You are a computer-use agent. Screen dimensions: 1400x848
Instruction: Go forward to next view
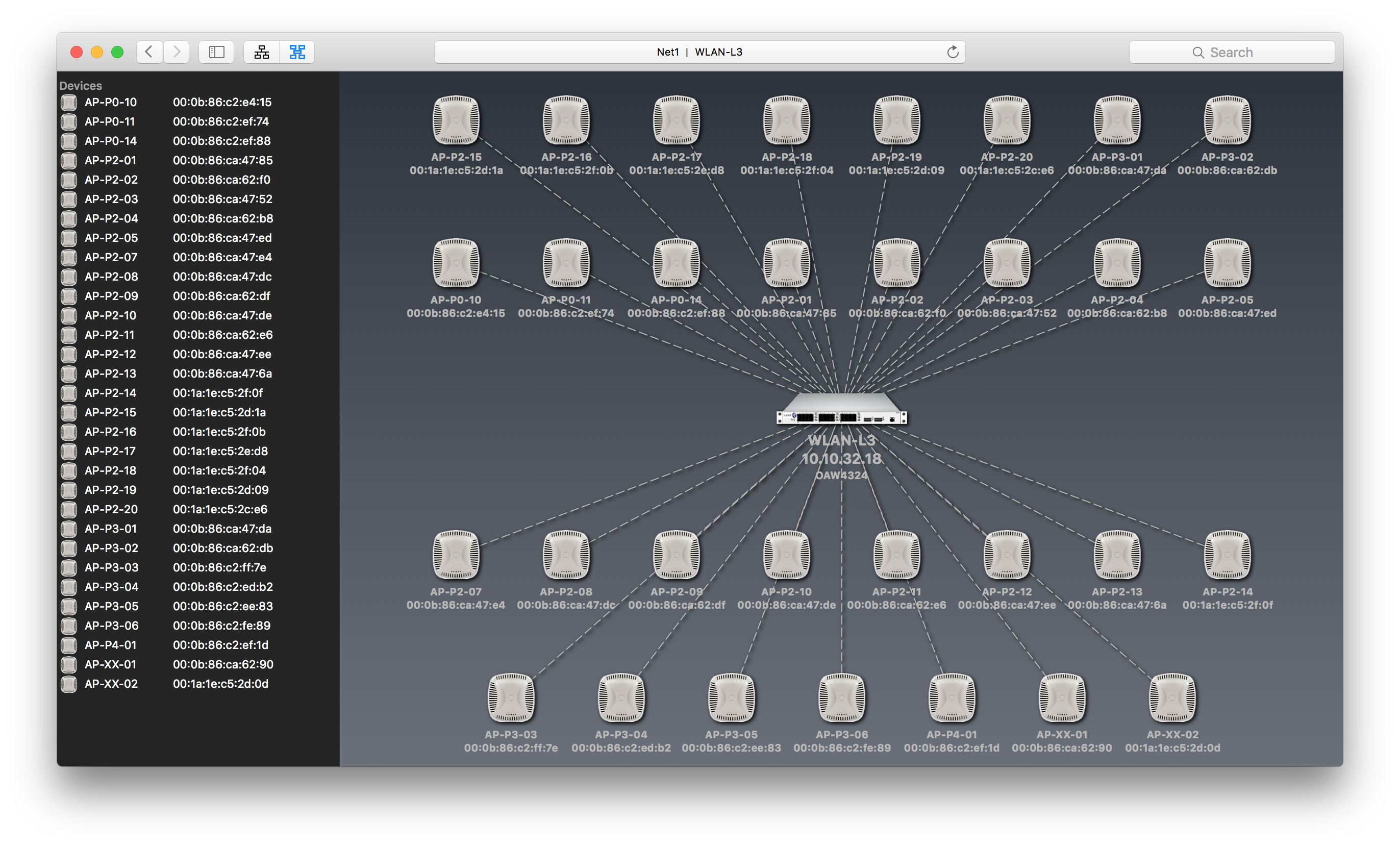tap(177, 52)
